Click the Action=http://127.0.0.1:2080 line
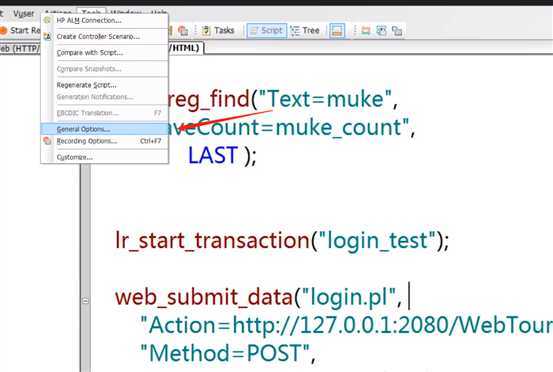Viewport: 553px width, 372px height. coord(346,325)
